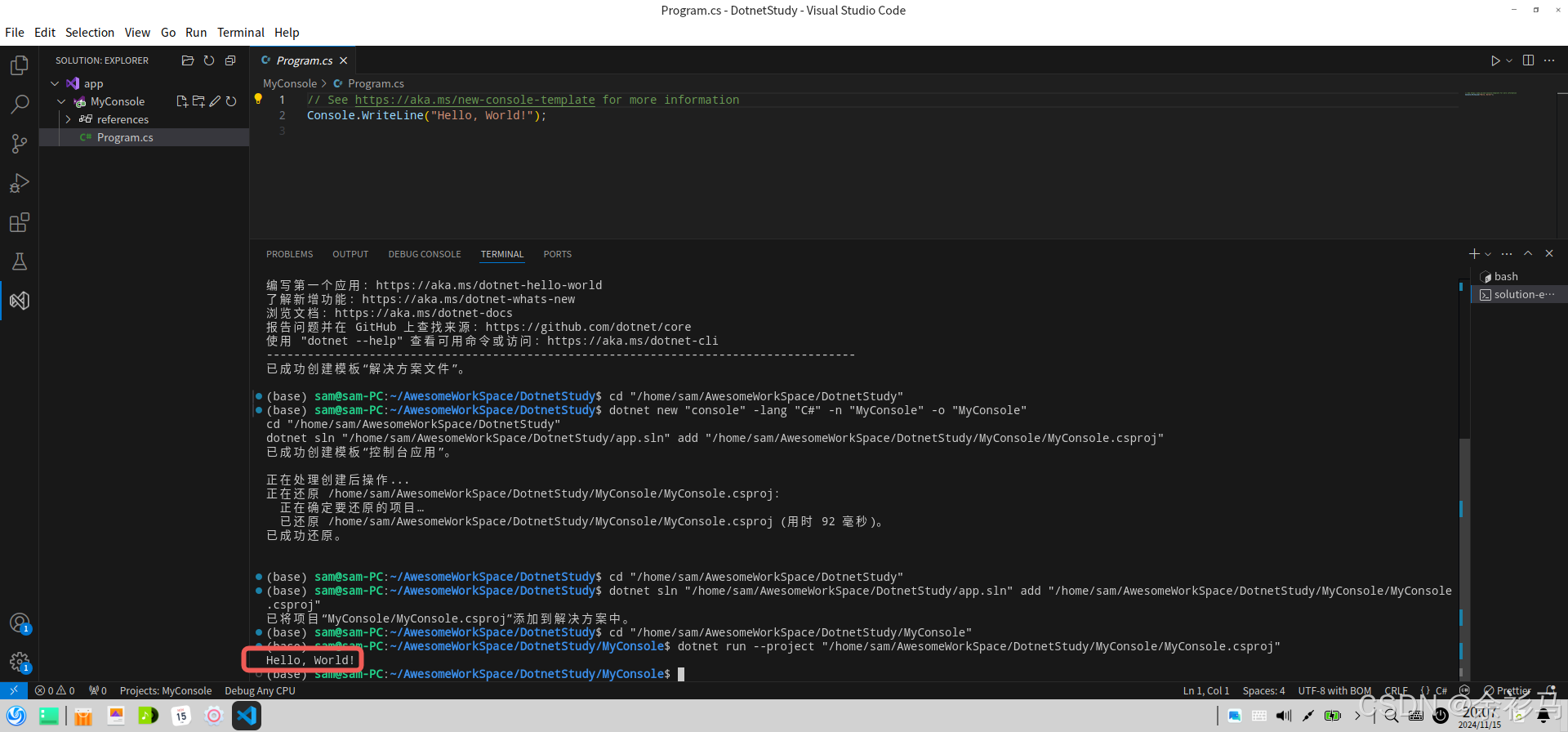The height and width of the screenshot is (732, 1568).
Task: Open the Explorer view in activity bar
Action: click(x=20, y=65)
